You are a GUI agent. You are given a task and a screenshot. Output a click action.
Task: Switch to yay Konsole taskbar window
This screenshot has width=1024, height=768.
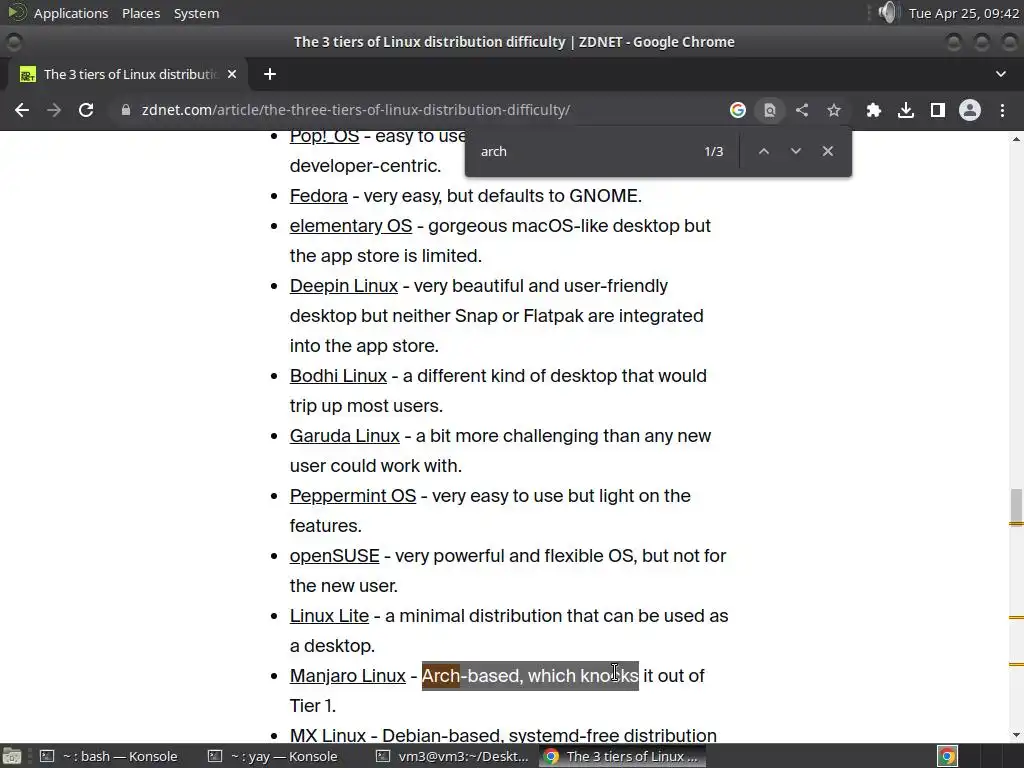[273, 756]
